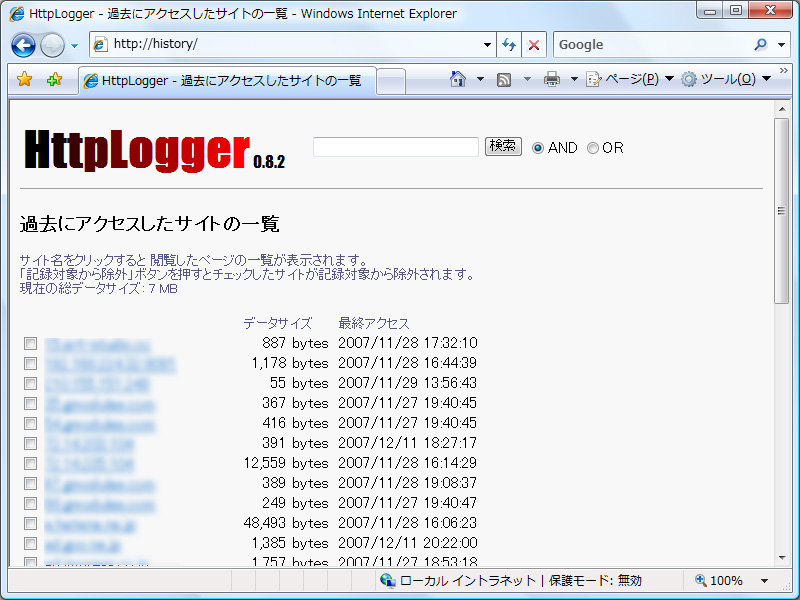Check the box for the 249 bytes row
The width and height of the screenshot is (800, 600).
[31, 504]
